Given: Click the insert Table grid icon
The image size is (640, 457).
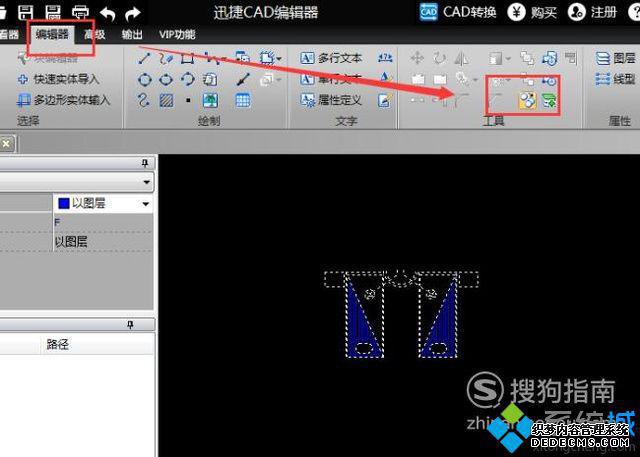Looking at the screenshot, I should pyautogui.click(x=243, y=100).
